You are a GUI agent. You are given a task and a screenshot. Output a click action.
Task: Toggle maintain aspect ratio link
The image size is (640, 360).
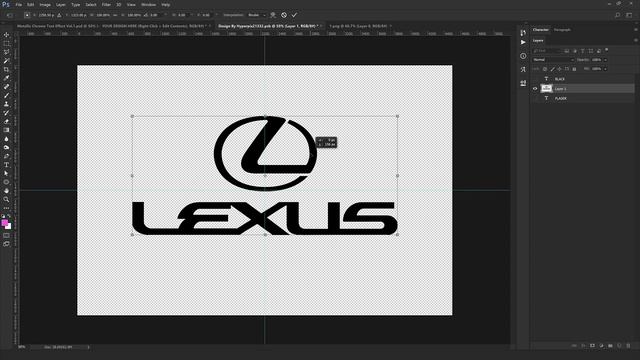[x=115, y=15]
